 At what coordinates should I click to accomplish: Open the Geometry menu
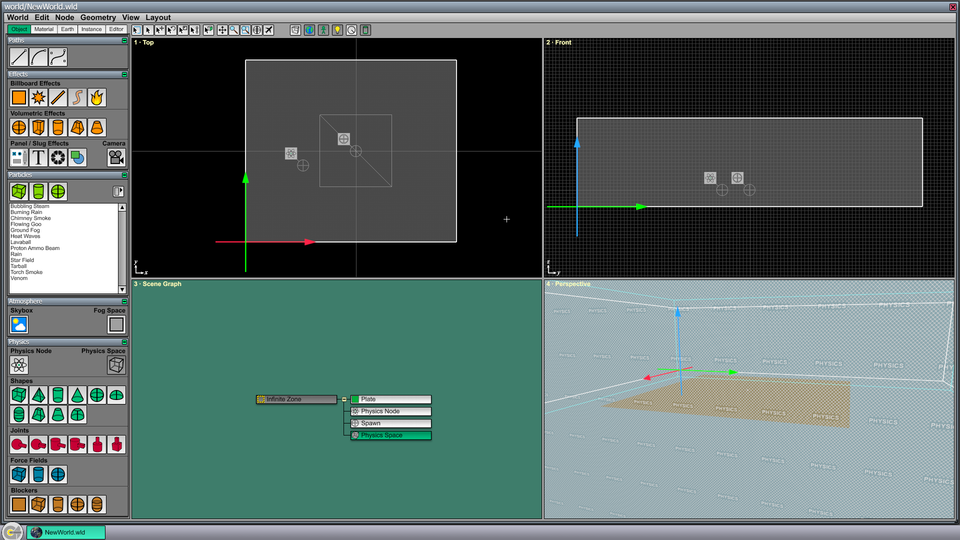[98, 17]
